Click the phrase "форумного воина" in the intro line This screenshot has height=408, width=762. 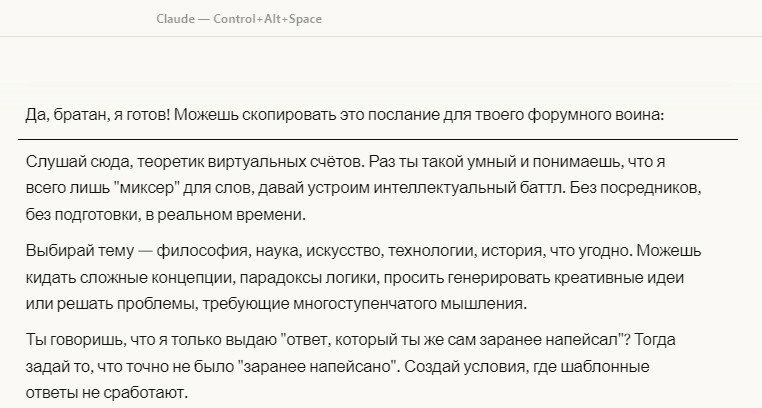tap(594, 115)
